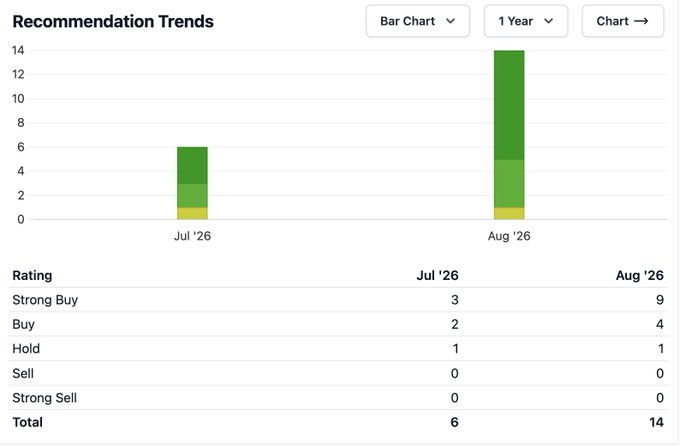680x446 pixels.
Task: Click the Rating column header
Action: click(x=32, y=275)
